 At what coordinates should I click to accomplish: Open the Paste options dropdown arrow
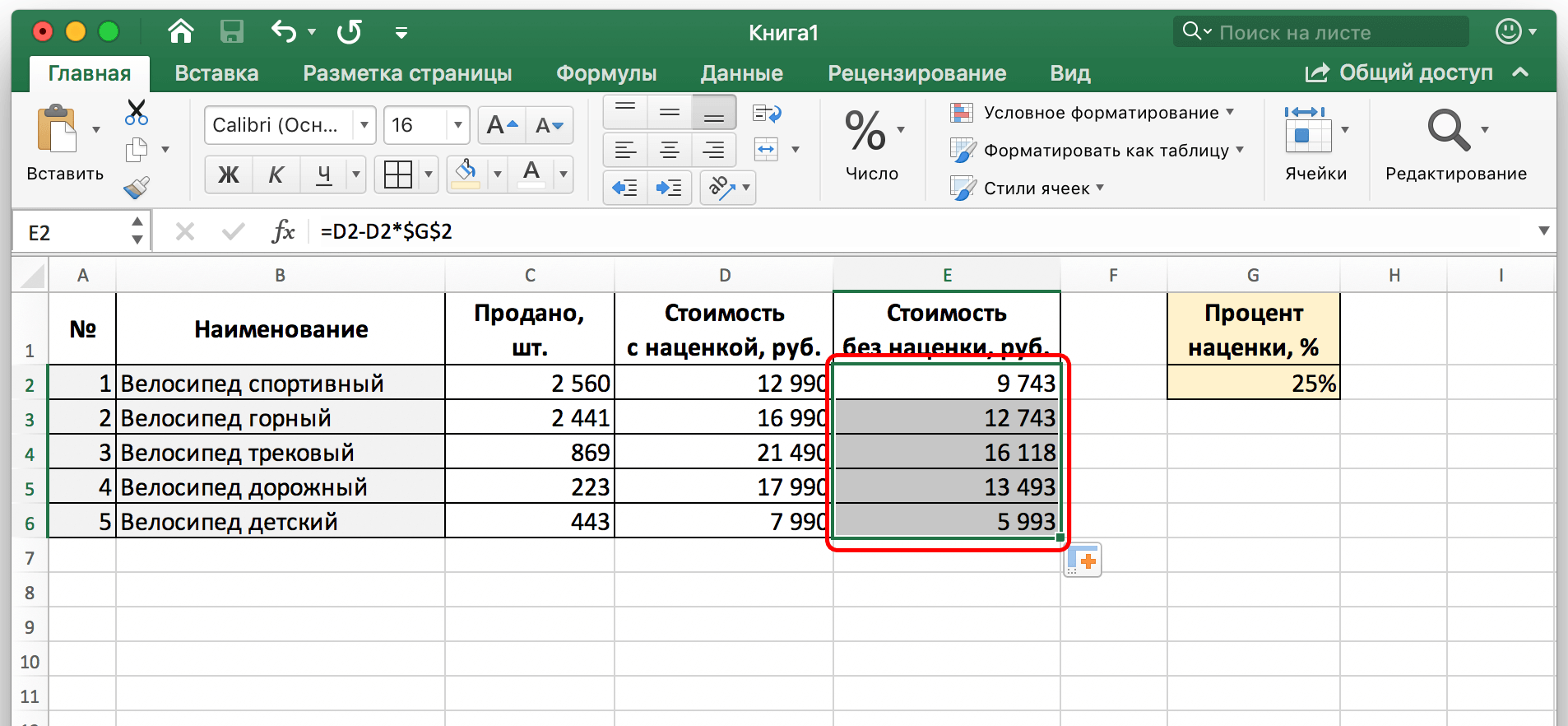point(96,129)
